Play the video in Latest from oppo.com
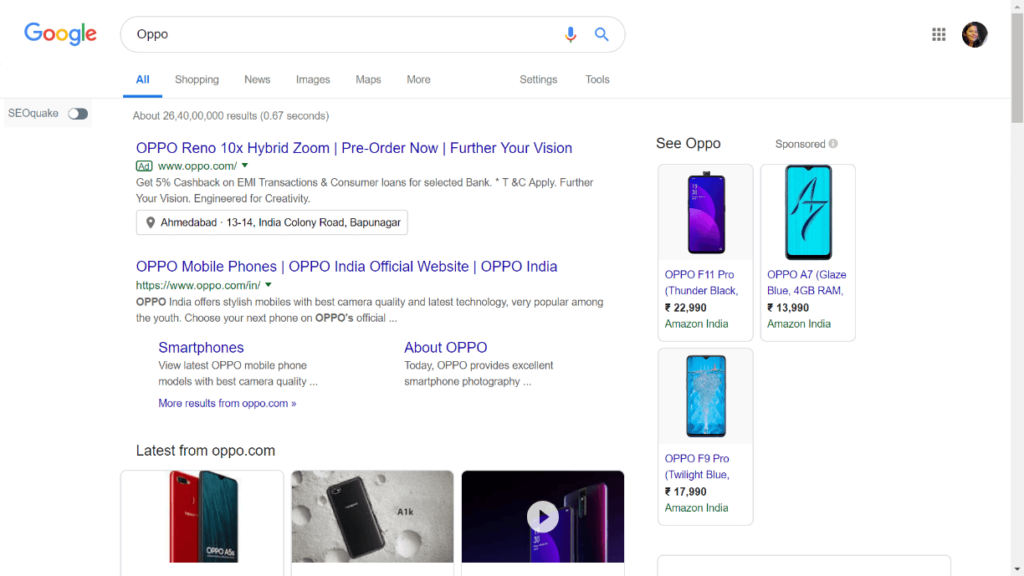 (543, 517)
